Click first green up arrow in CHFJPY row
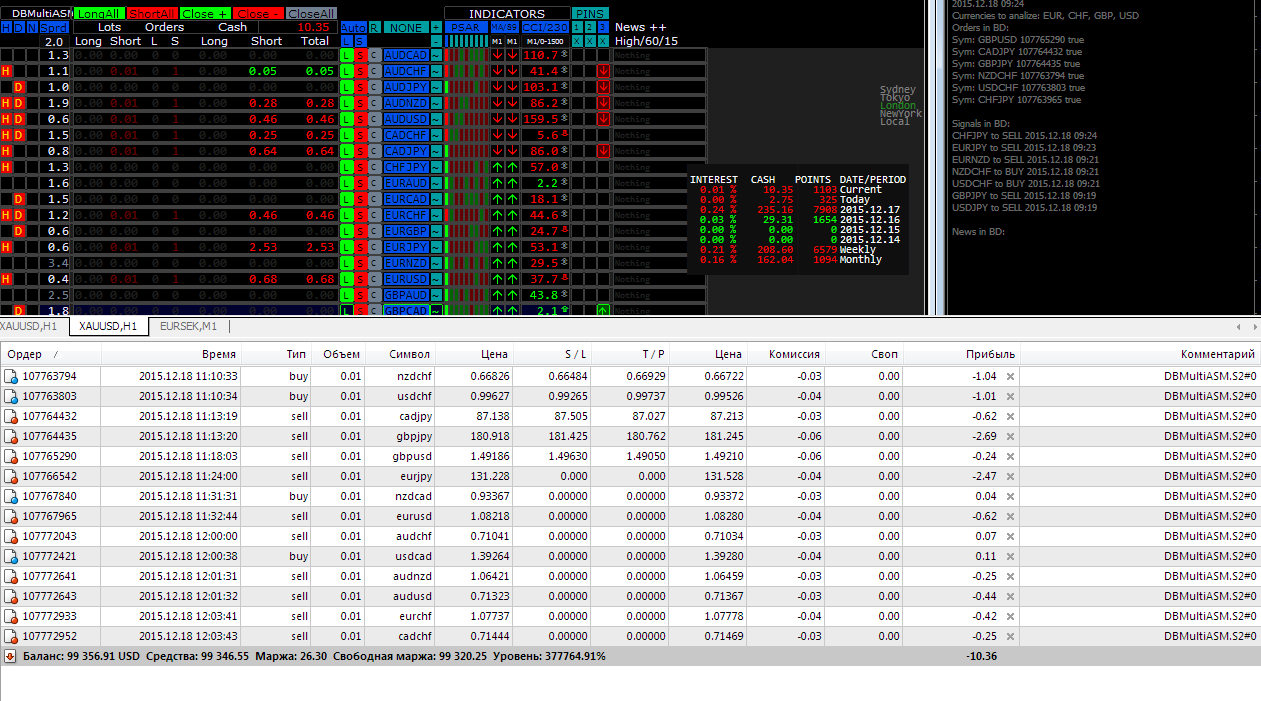The image size is (1261, 701). (498, 167)
